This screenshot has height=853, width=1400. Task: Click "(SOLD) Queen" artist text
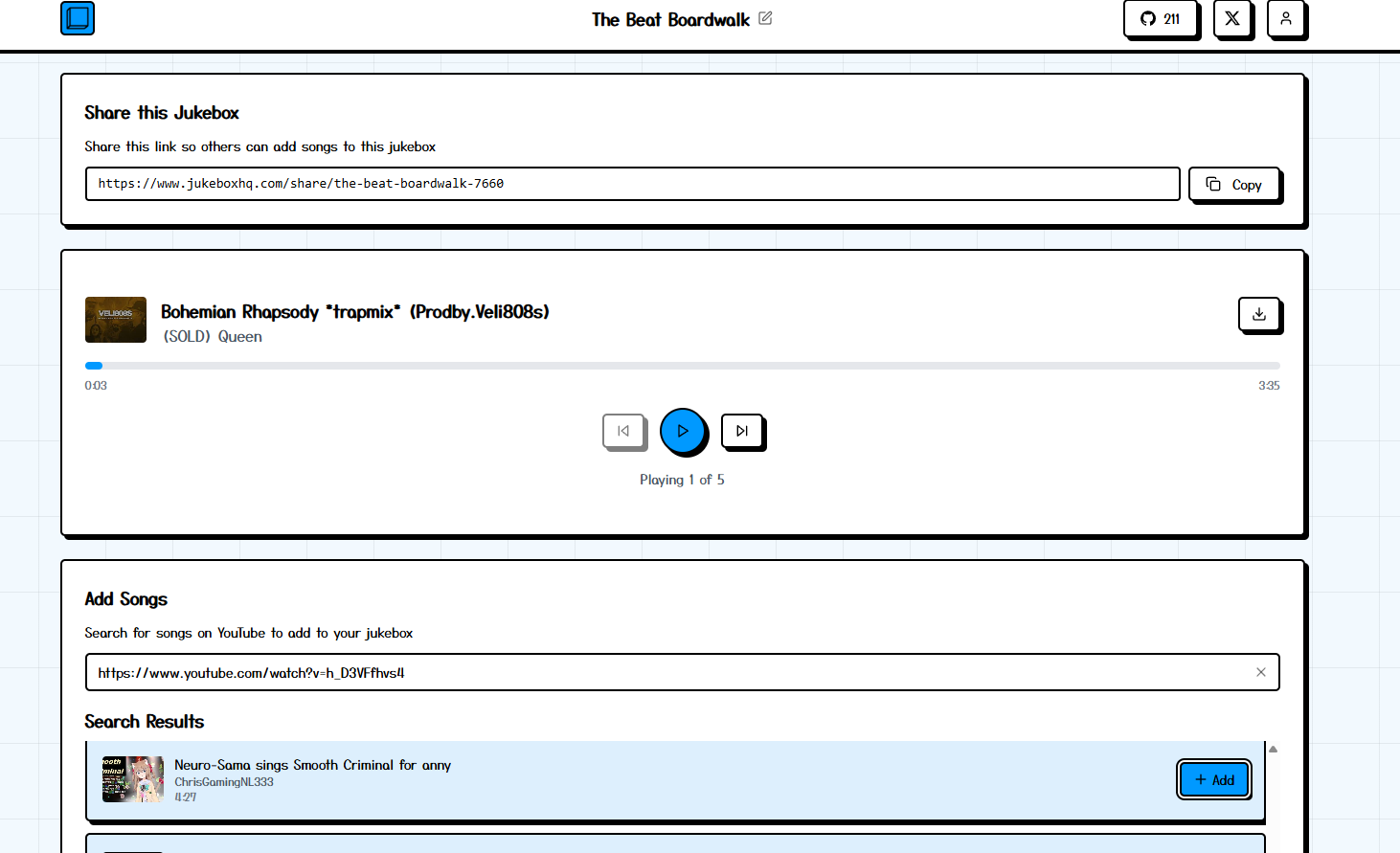[x=213, y=337]
